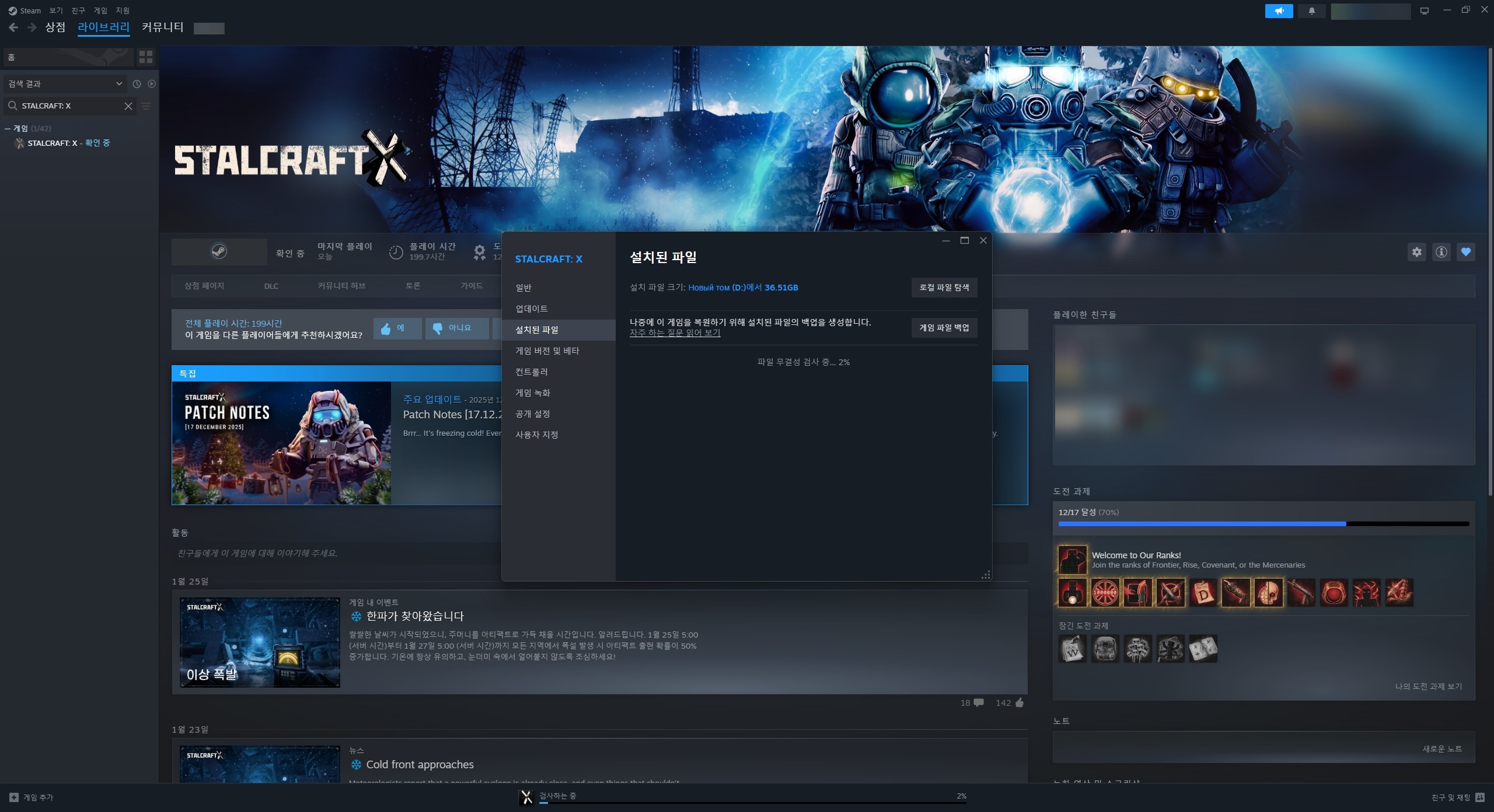Image resolution: width=1494 pixels, height=812 pixels.
Task: Click the game info icon
Action: pyautogui.click(x=1441, y=252)
